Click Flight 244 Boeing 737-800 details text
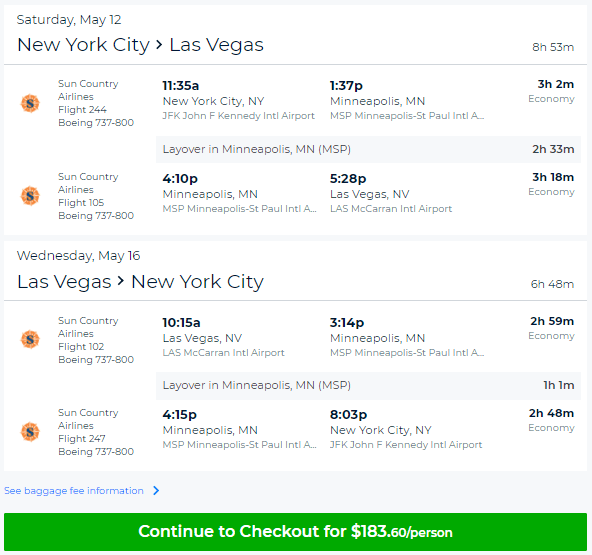Image resolution: width=592 pixels, height=555 pixels. [96, 116]
